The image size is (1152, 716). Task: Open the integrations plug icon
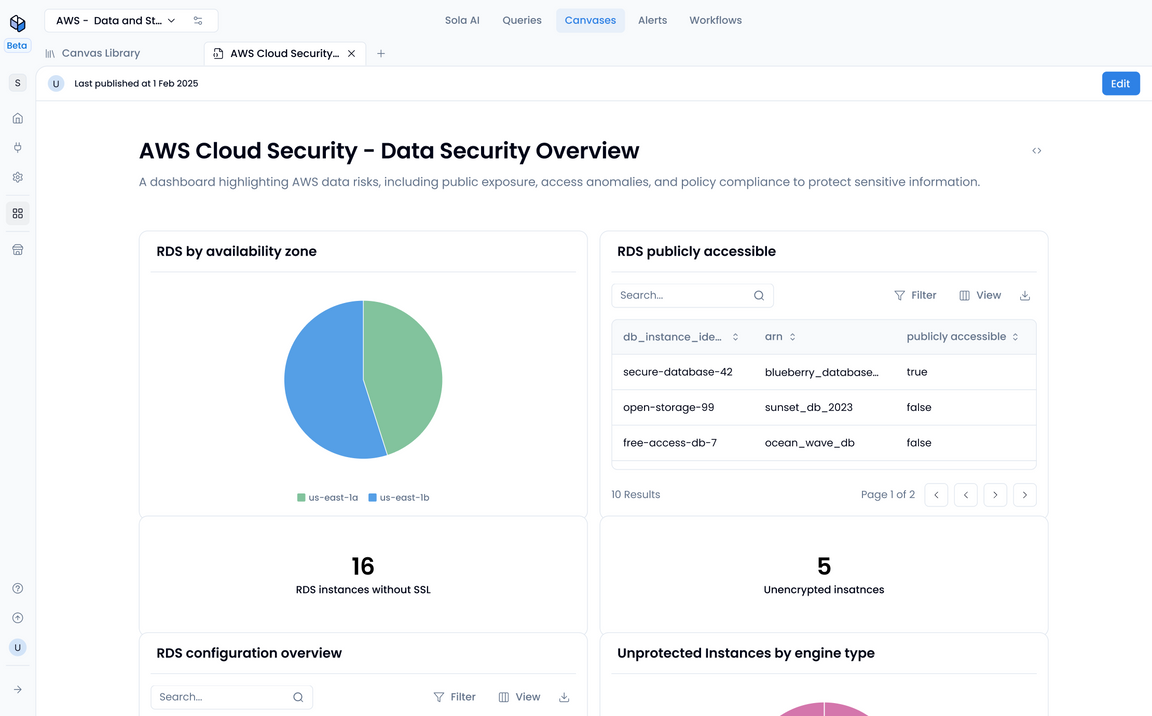coord(18,148)
